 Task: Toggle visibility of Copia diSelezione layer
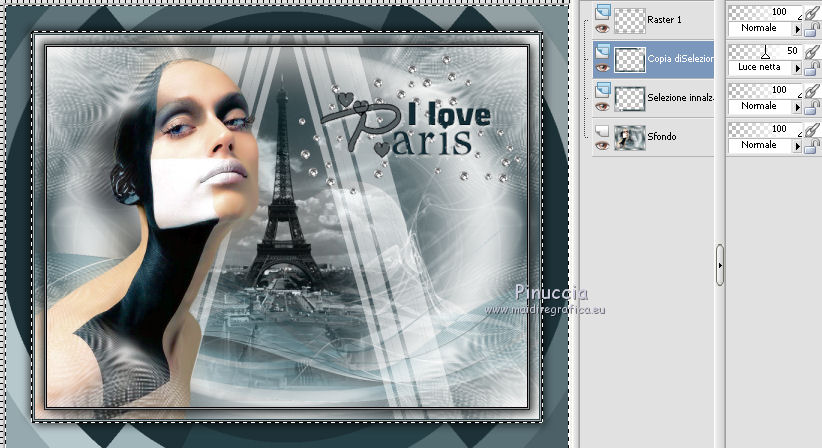(x=602, y=68)
